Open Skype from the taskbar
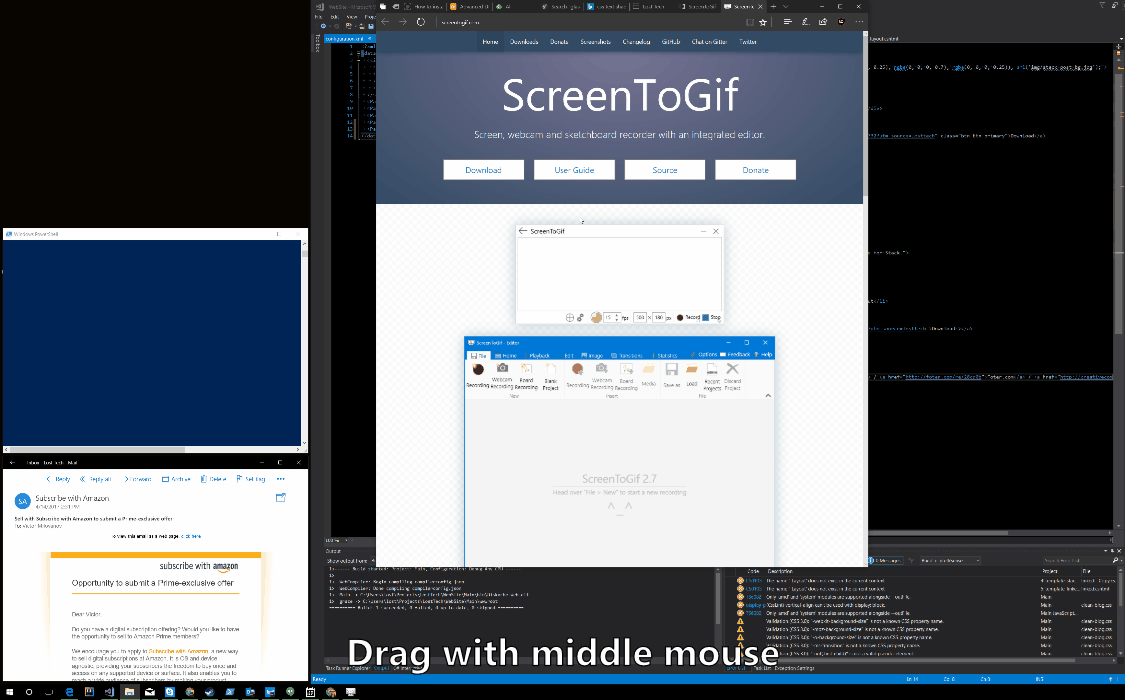This screenshot has width=1125, height=700. 169,692
